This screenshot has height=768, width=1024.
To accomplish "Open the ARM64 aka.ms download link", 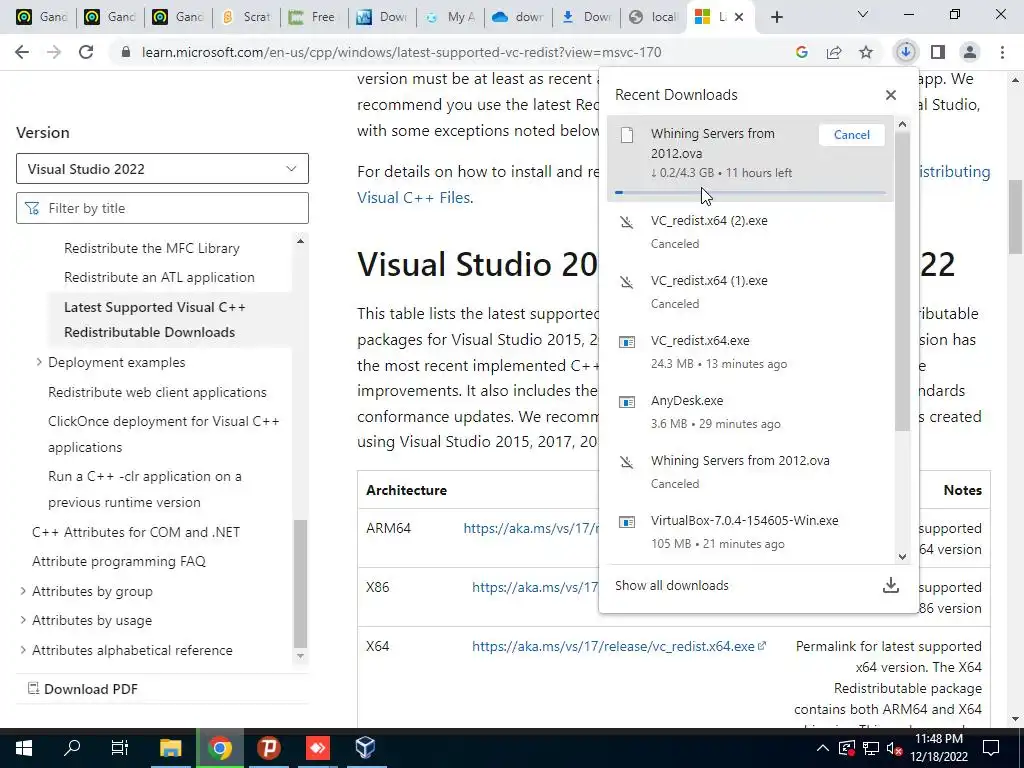I will click(531, 528).
